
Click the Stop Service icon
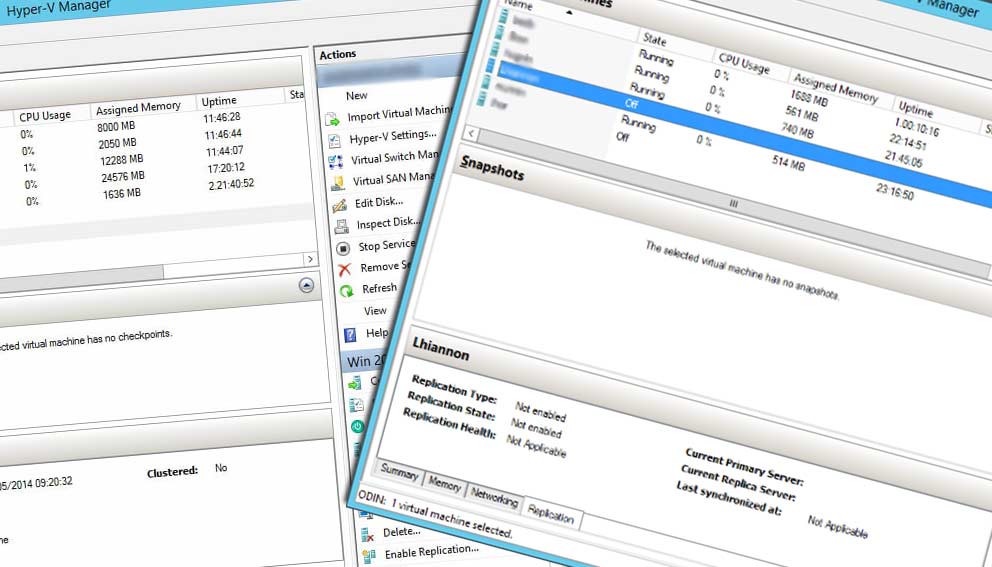(343, 249)
